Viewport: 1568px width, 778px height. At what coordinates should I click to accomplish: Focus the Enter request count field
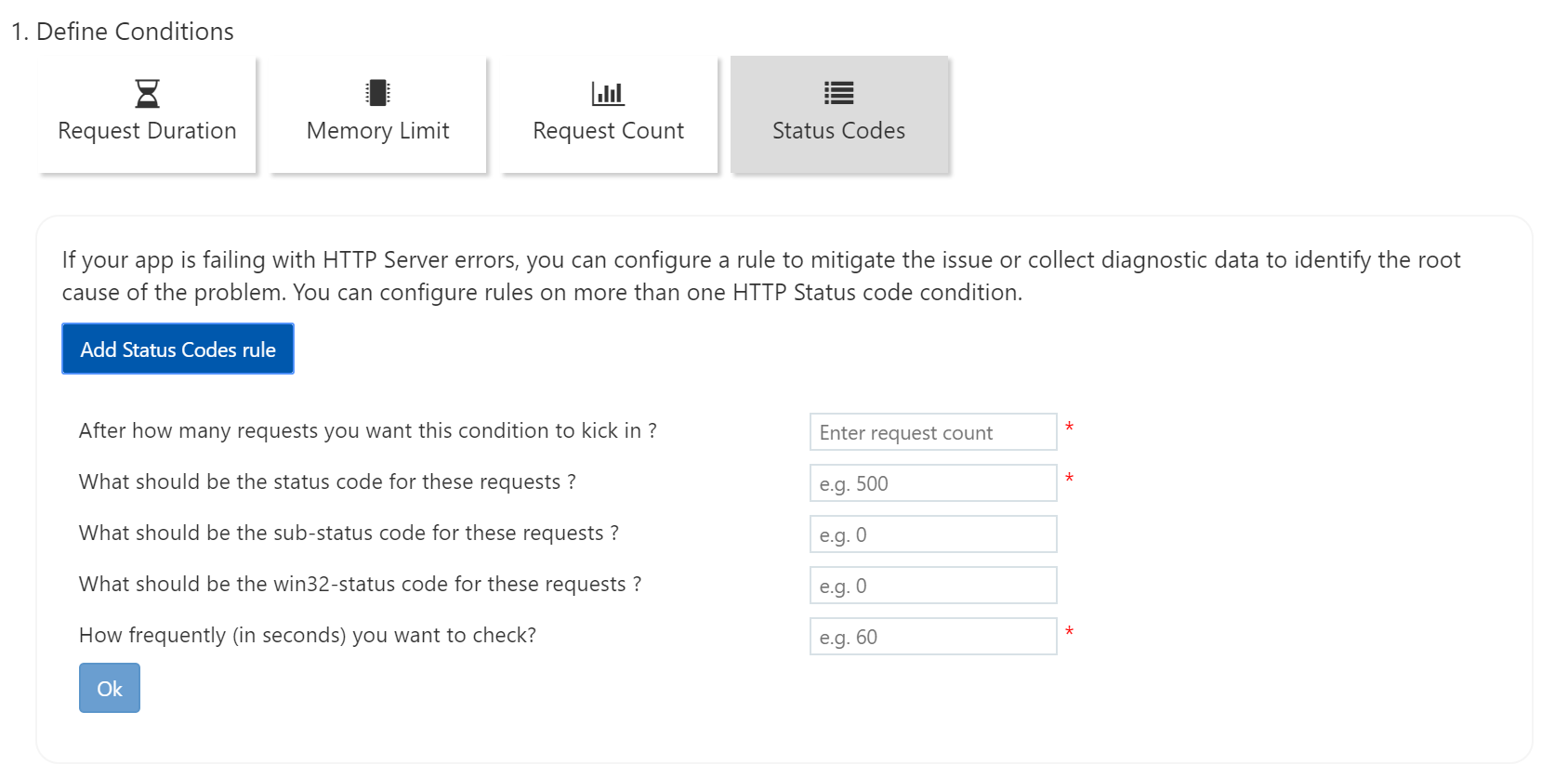click(x=932, y=432)
